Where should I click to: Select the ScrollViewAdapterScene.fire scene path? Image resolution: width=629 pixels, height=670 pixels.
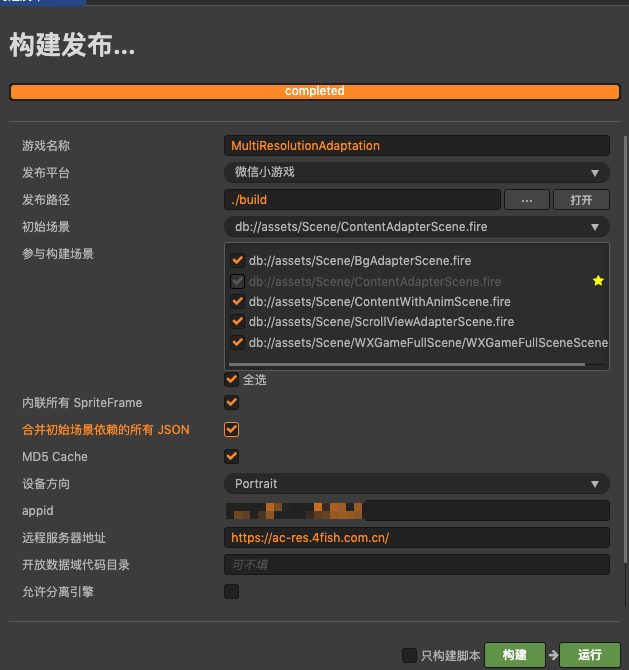pyautogui.click(x=381, y=322)
